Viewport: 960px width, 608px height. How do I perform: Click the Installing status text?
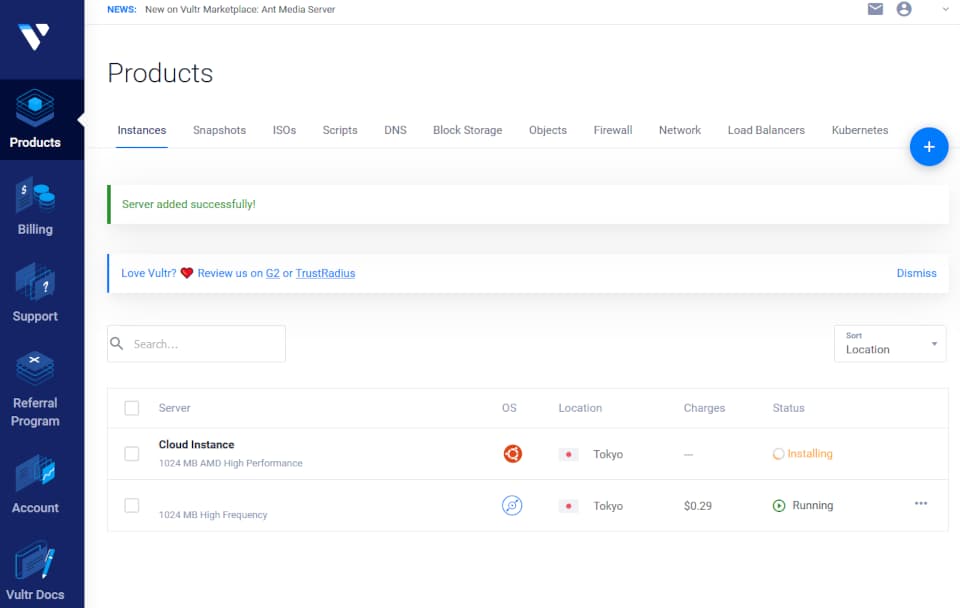[810, 454]
